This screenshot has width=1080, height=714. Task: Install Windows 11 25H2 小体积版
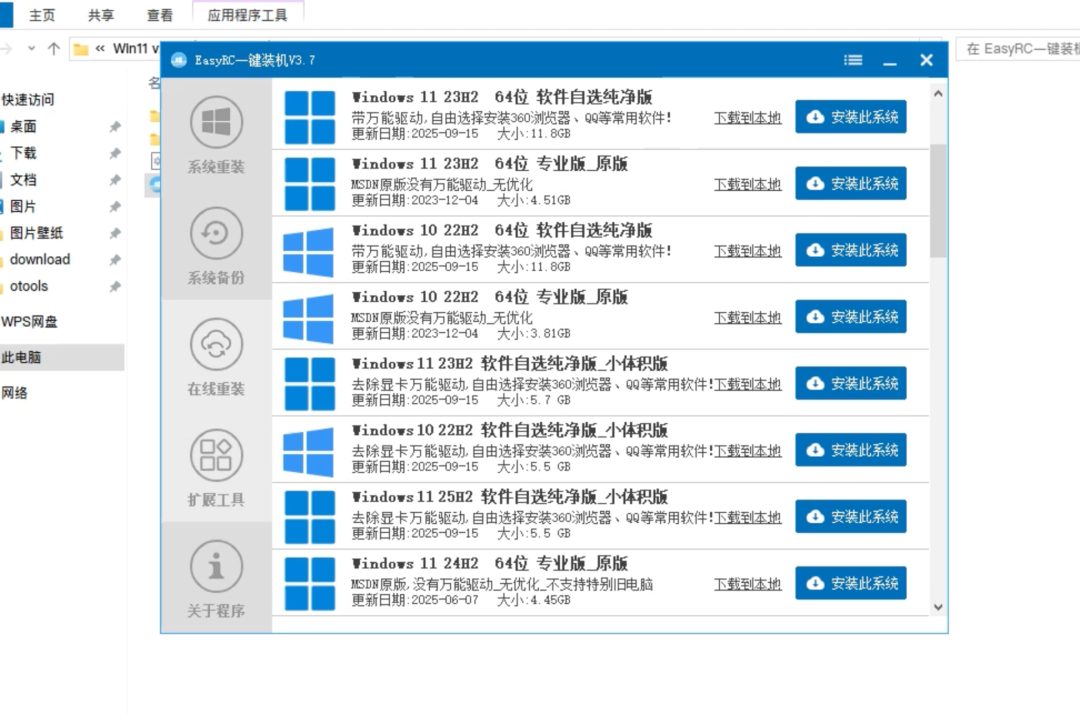(x=851, y=516)
